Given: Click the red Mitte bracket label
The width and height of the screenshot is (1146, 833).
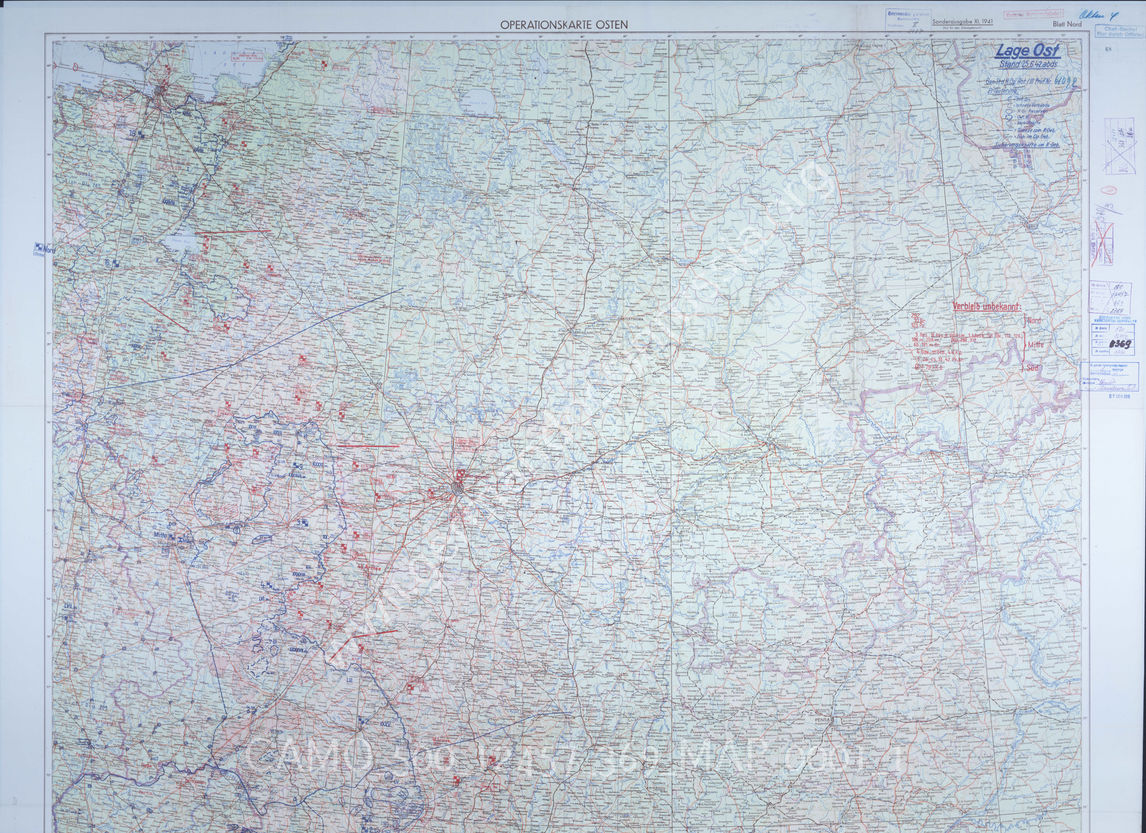Looking at the screenshot, I should (1034, 345).
